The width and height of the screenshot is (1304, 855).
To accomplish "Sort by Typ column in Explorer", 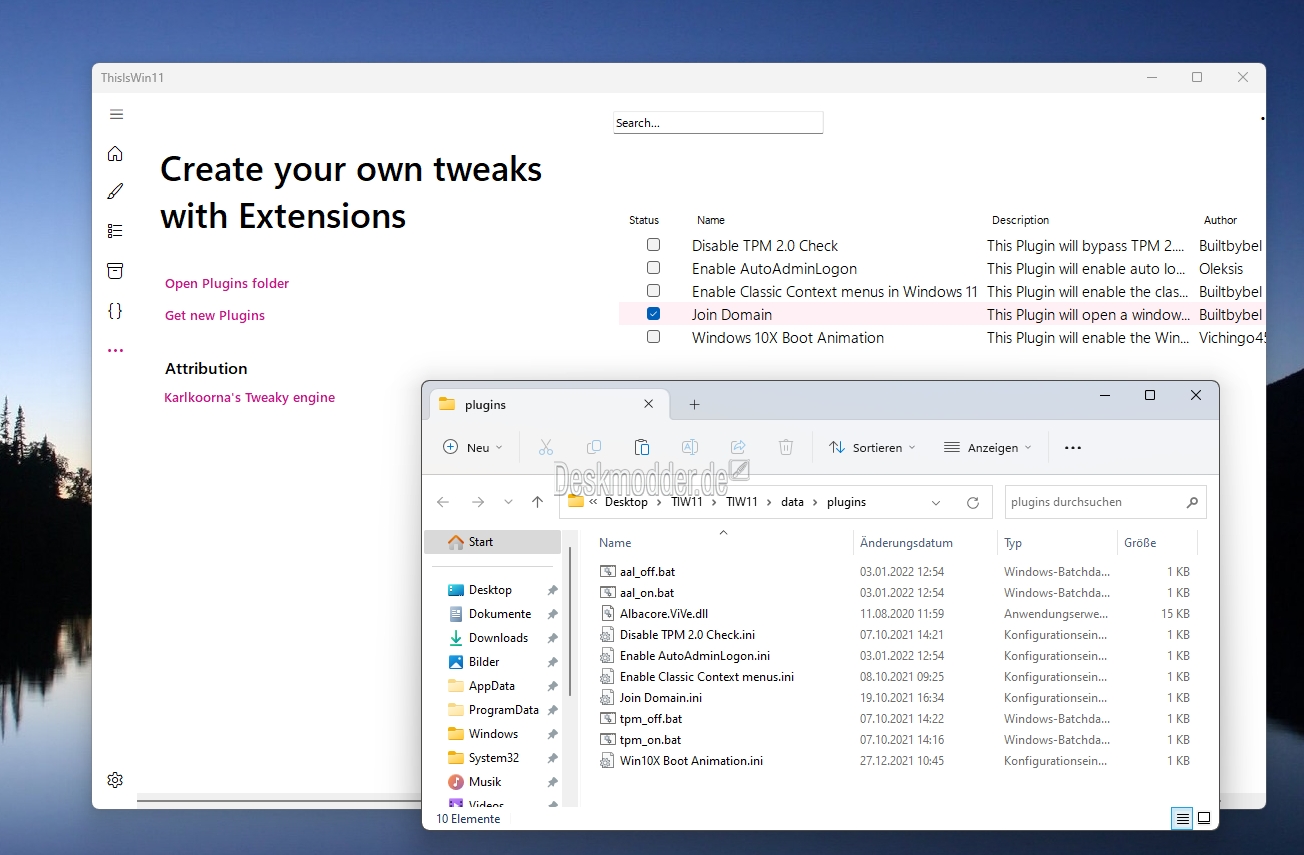I will [x=1013, y=543].
